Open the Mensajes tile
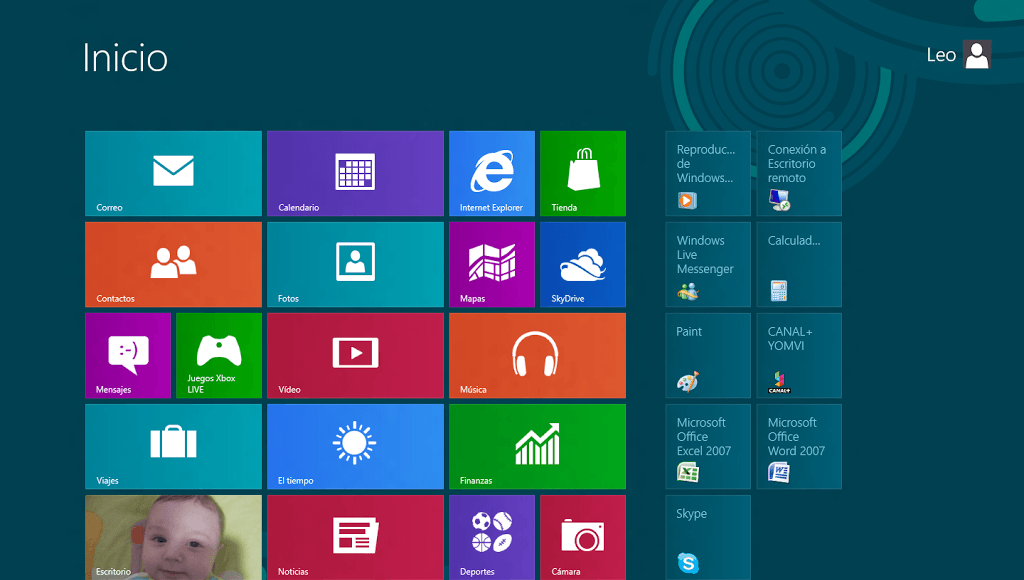Image resolution: width=1024 pixels, height=580 pixels. 128,355
